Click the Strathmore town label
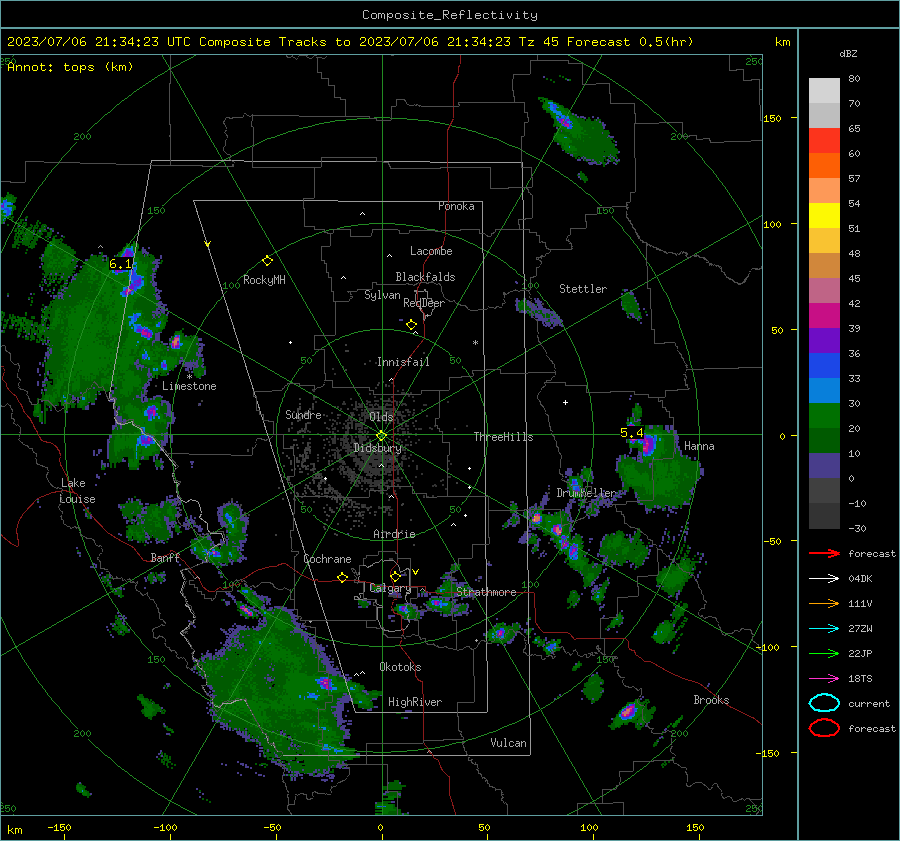 [x=486, y=592]
